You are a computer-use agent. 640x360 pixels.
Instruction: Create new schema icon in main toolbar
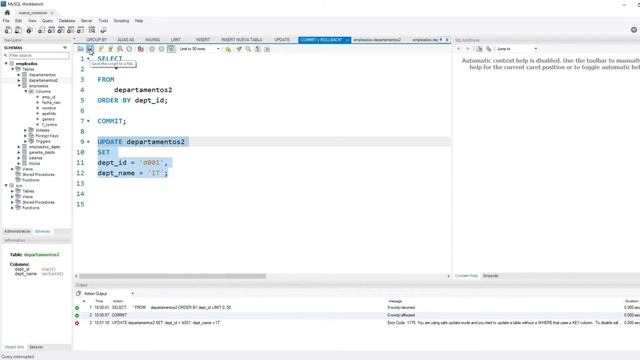point(41,30)
